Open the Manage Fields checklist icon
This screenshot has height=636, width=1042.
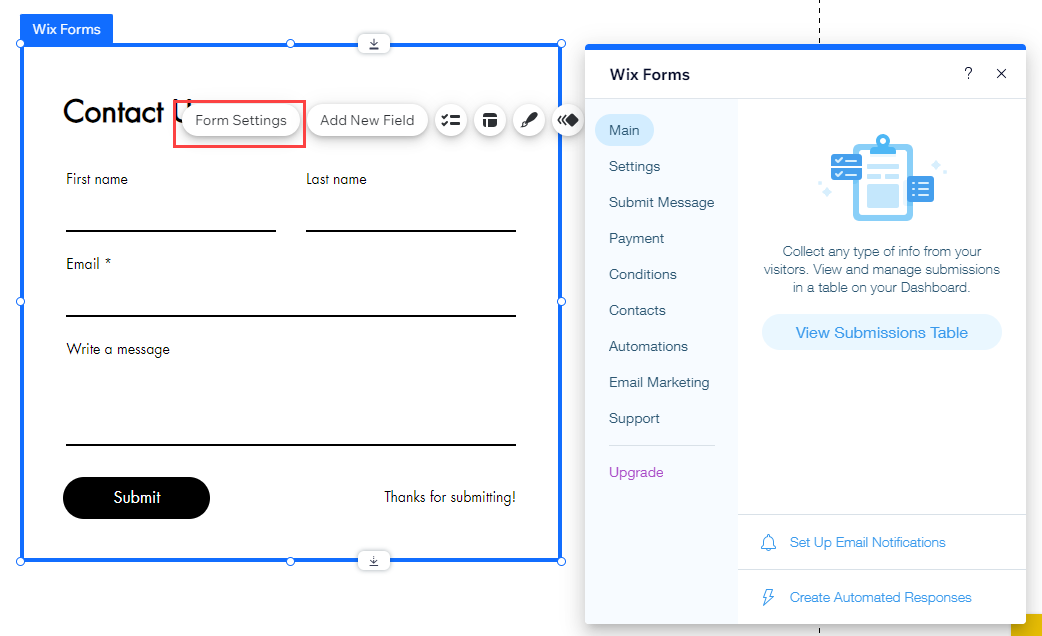click(x=451, y=120)
